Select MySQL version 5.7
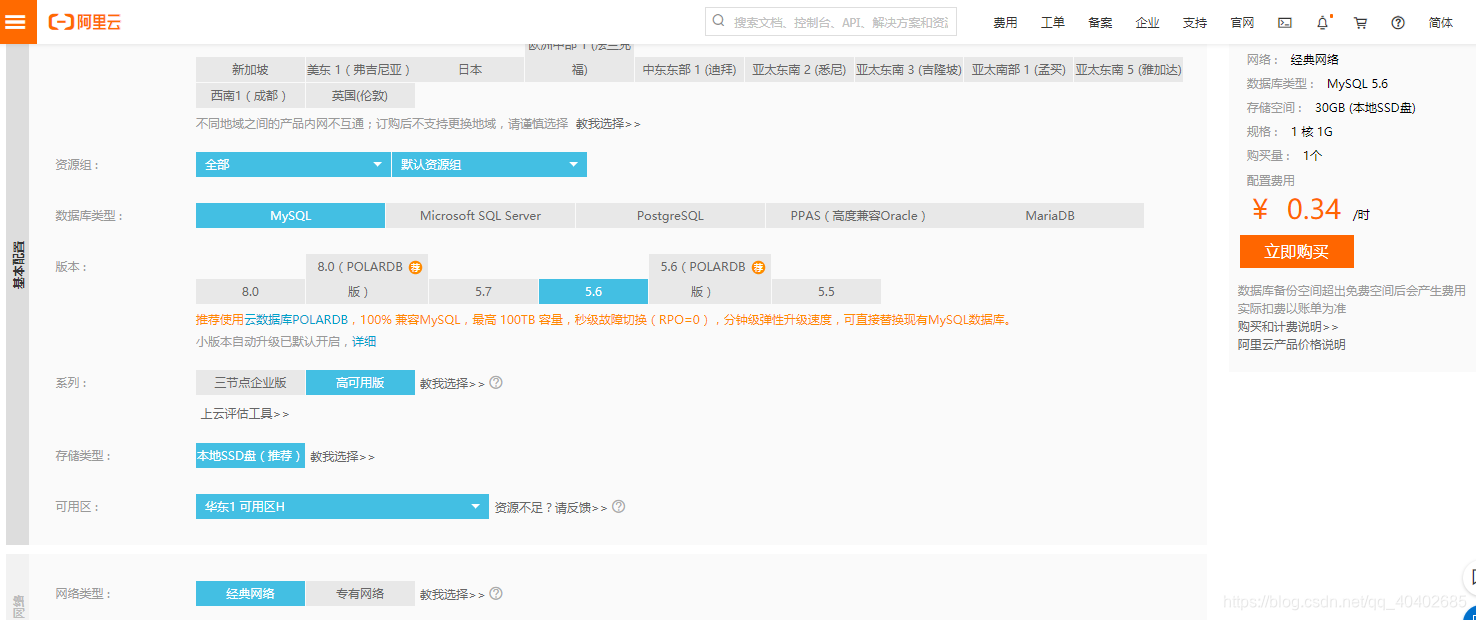This screenshot has height=620, width=1476. (x=484, y=290)
